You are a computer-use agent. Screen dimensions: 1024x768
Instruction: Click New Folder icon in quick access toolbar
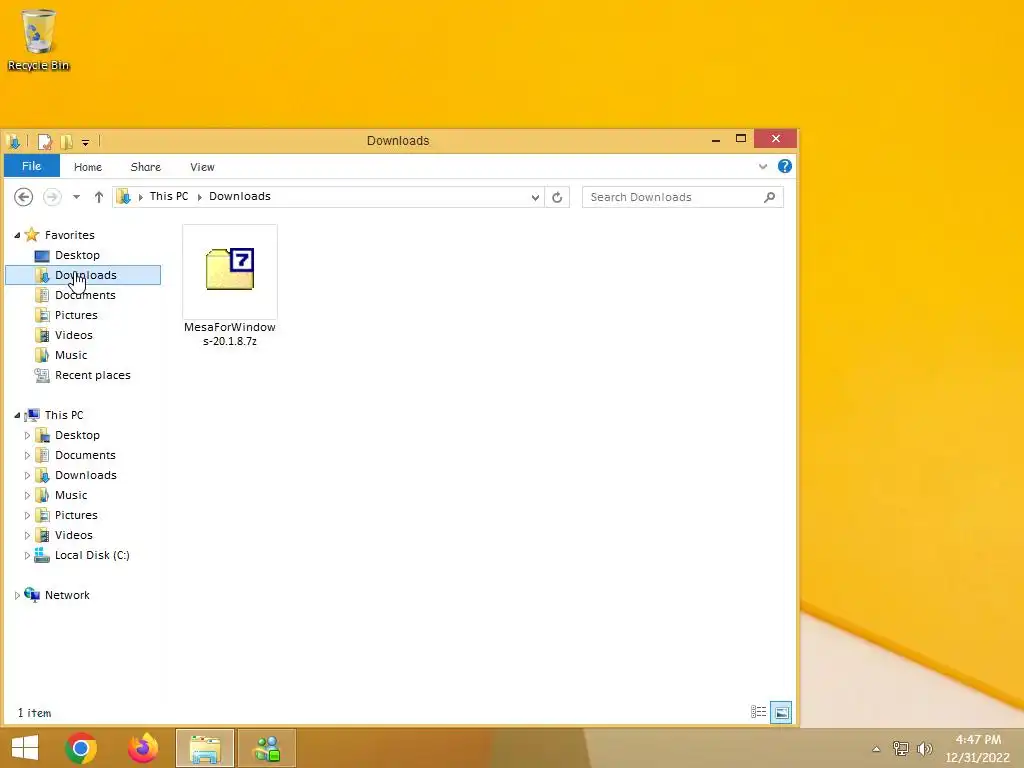66,141
